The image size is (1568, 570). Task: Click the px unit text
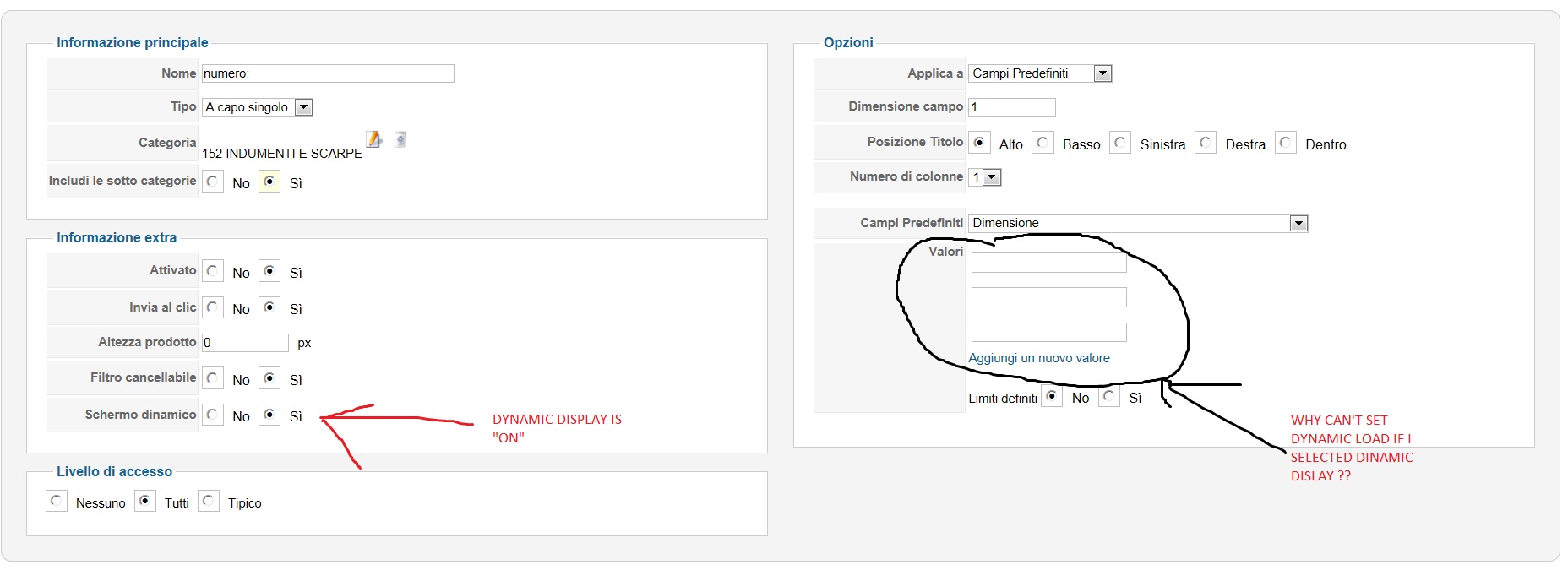tap(304, 343)
